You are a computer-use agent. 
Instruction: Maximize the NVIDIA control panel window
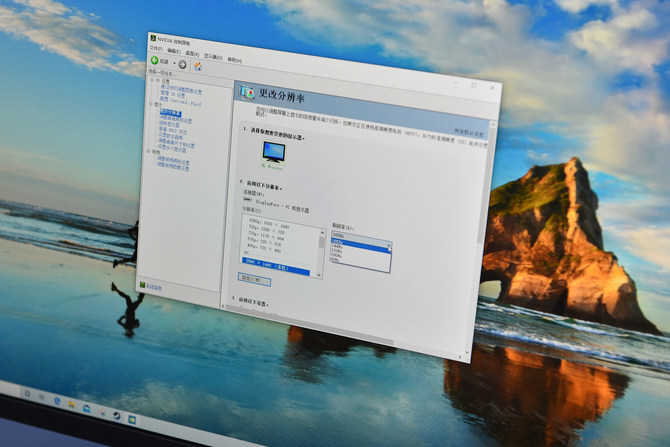473,85
